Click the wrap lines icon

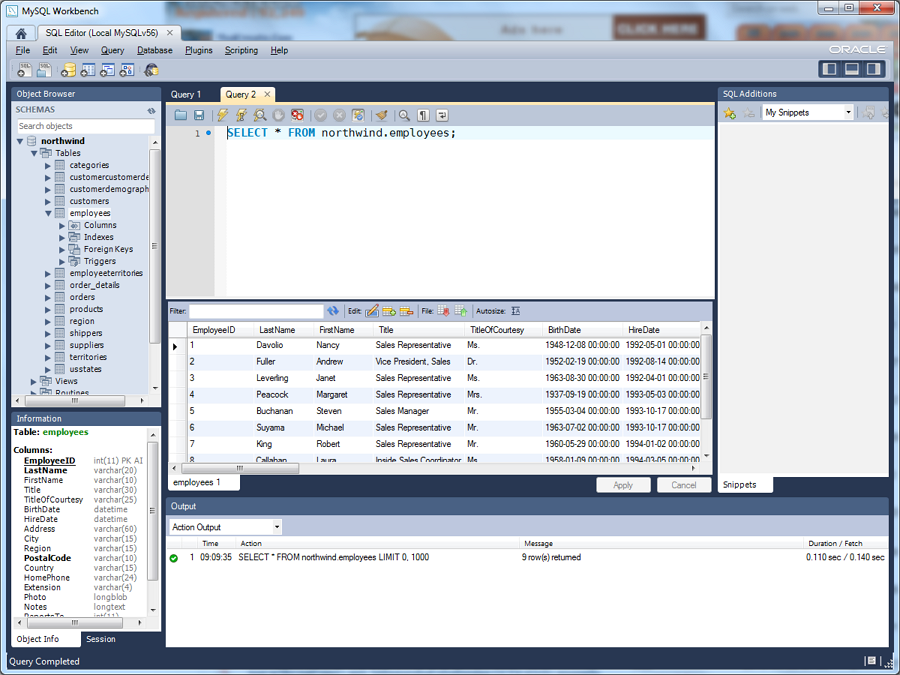coord(442,115)
